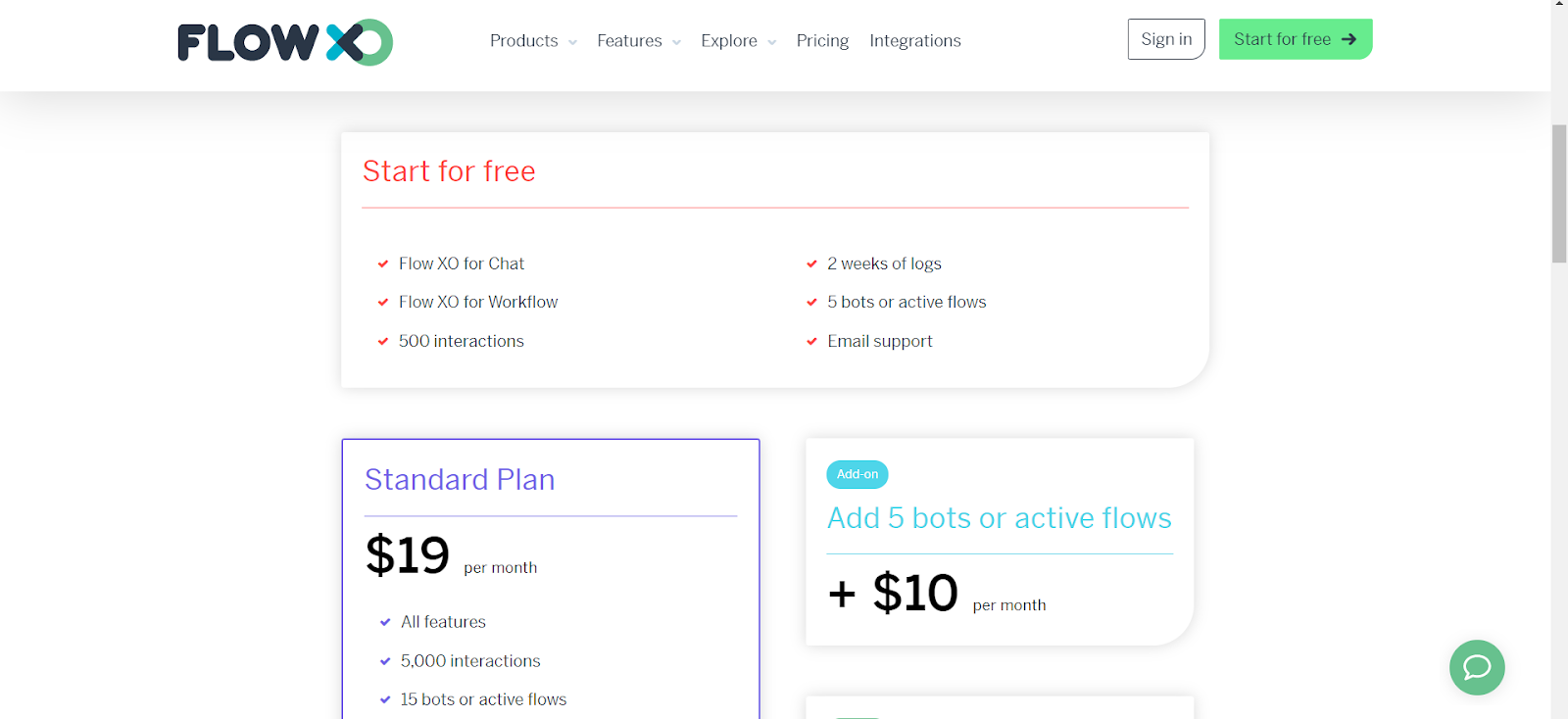Click checkmark beside Email support
1568x719 pixels.
[x=811, y=341]
